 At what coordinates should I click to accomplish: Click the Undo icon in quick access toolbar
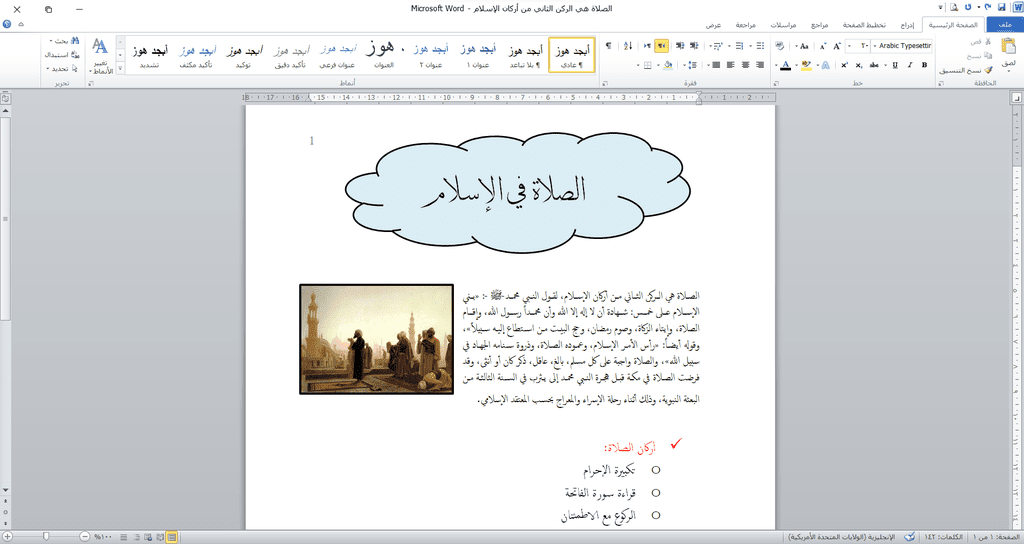pos(987,7)
